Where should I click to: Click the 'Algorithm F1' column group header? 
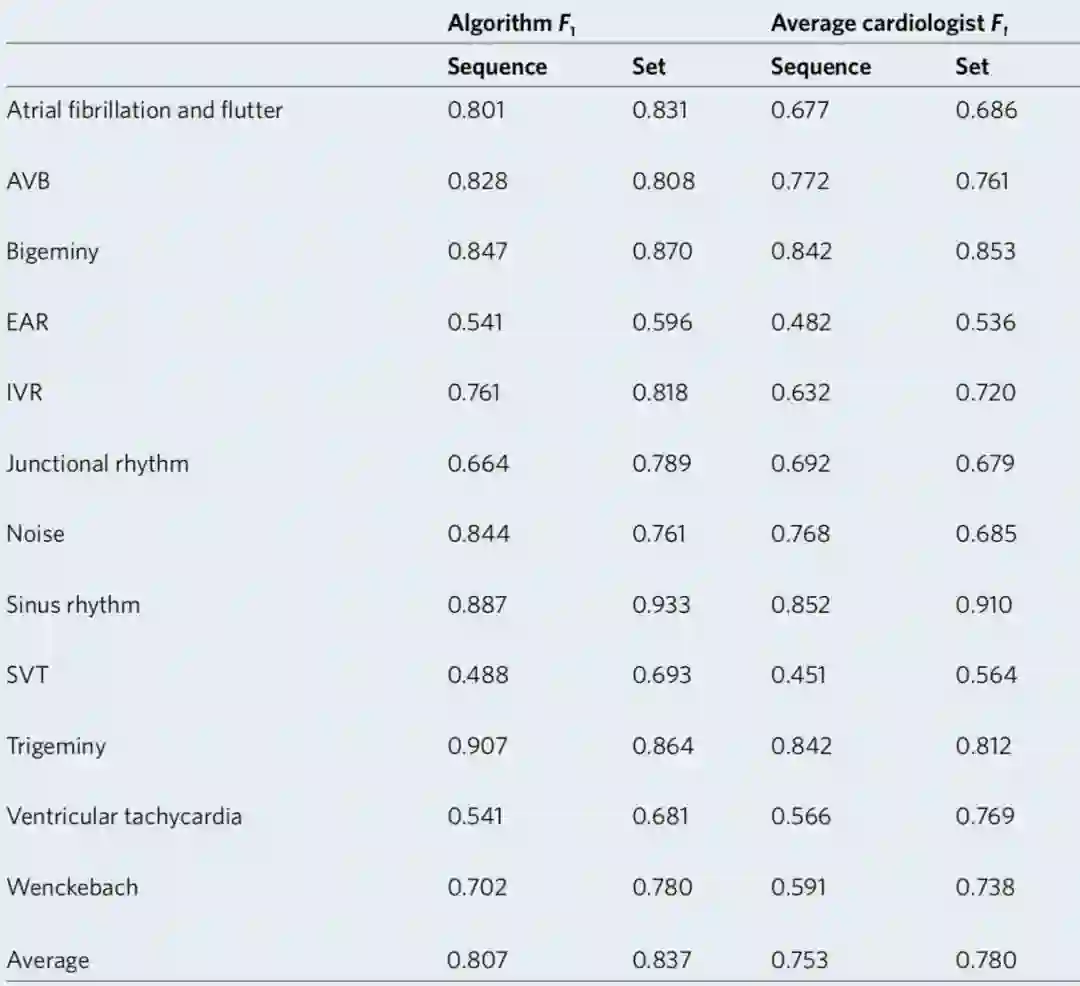pyautogui.click(x=511, y=25)
